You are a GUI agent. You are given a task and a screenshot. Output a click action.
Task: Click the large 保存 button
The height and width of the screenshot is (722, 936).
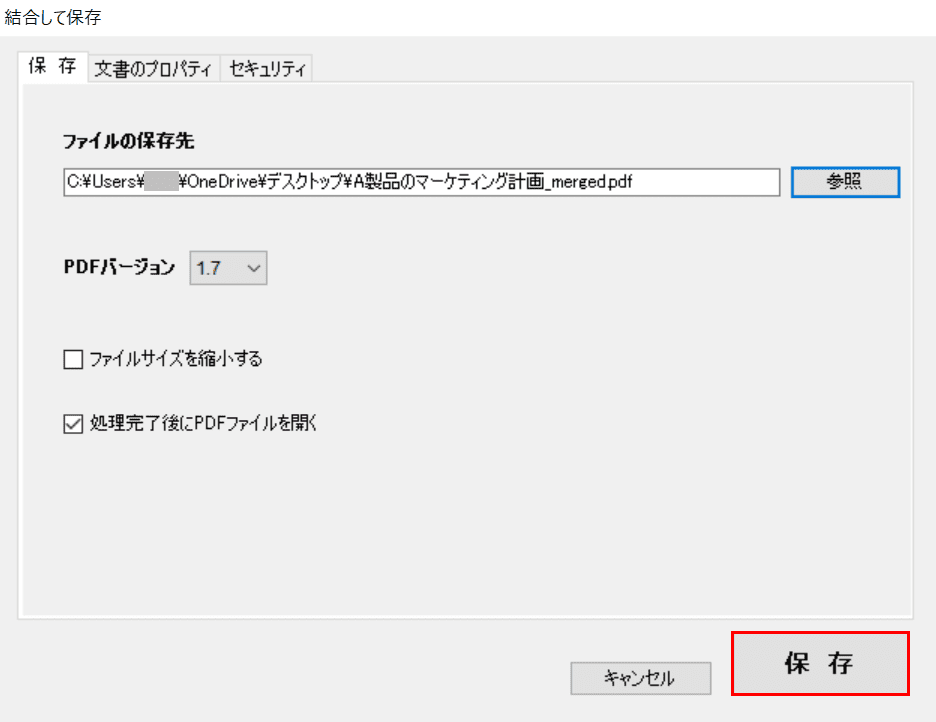[x=820, y=664]
